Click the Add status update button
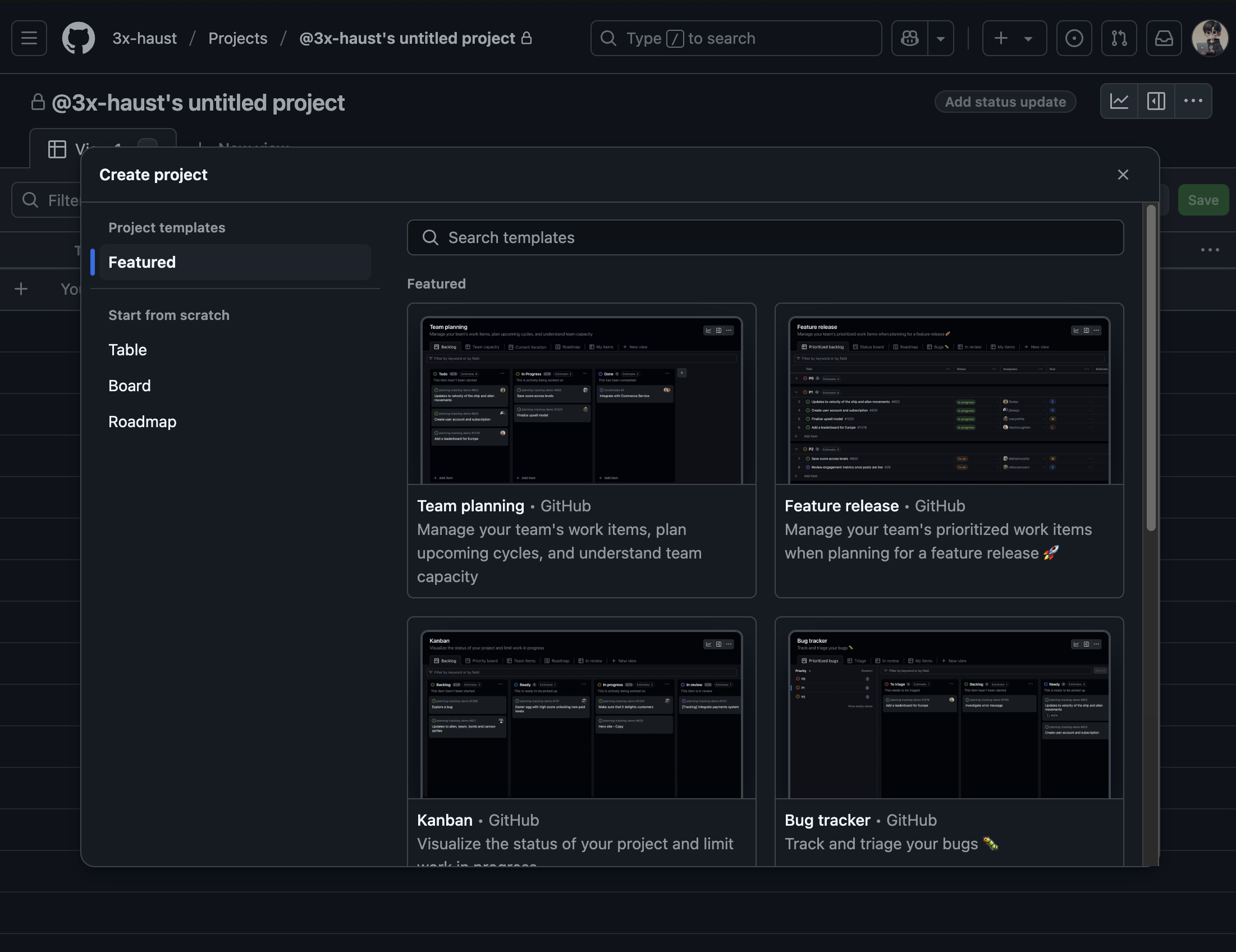 1005,102
